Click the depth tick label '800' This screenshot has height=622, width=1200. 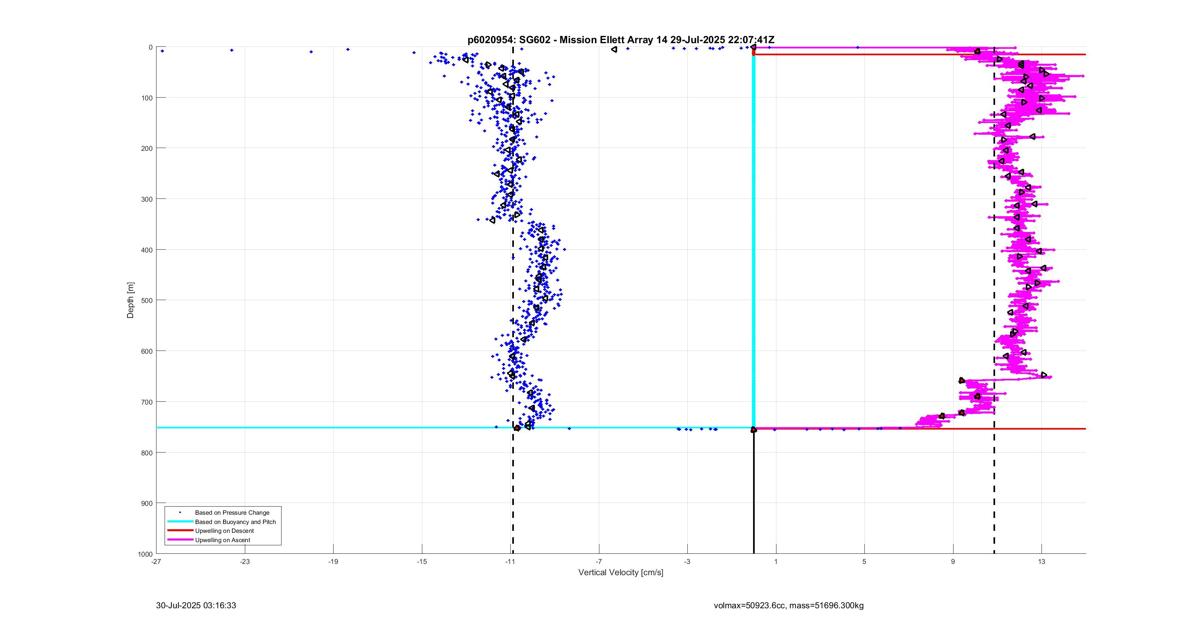(x=145, y=452)
